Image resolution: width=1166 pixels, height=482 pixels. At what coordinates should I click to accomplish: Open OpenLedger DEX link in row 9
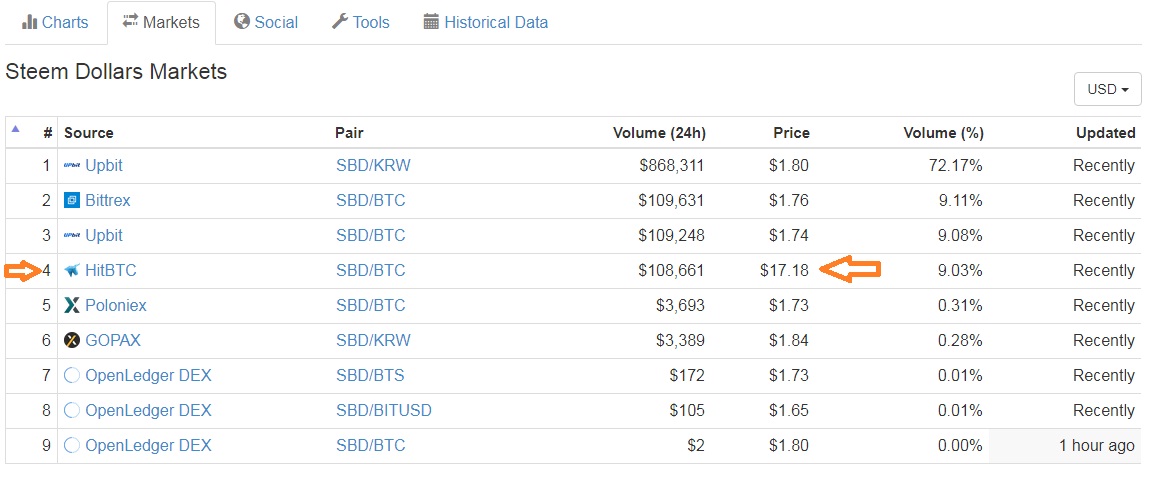pyautogui.click(x=148, y=445)
